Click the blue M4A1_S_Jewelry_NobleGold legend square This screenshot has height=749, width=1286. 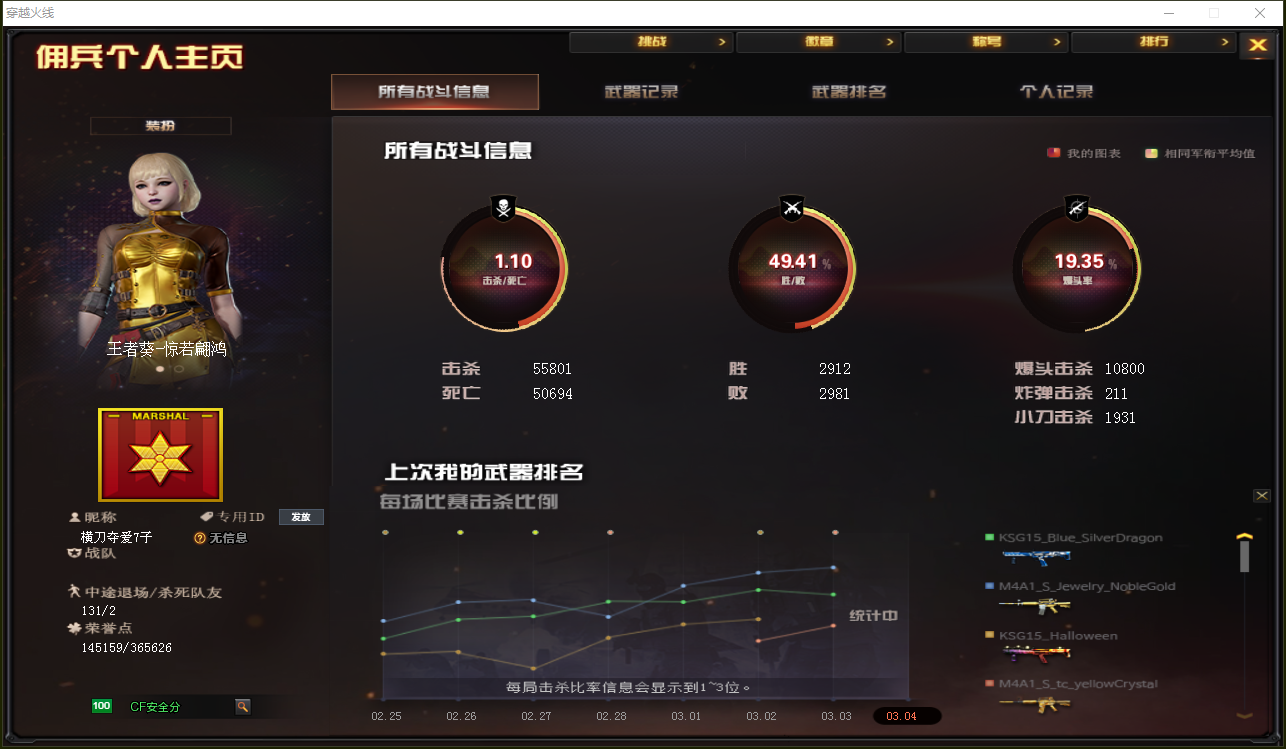tap(990, 586)
